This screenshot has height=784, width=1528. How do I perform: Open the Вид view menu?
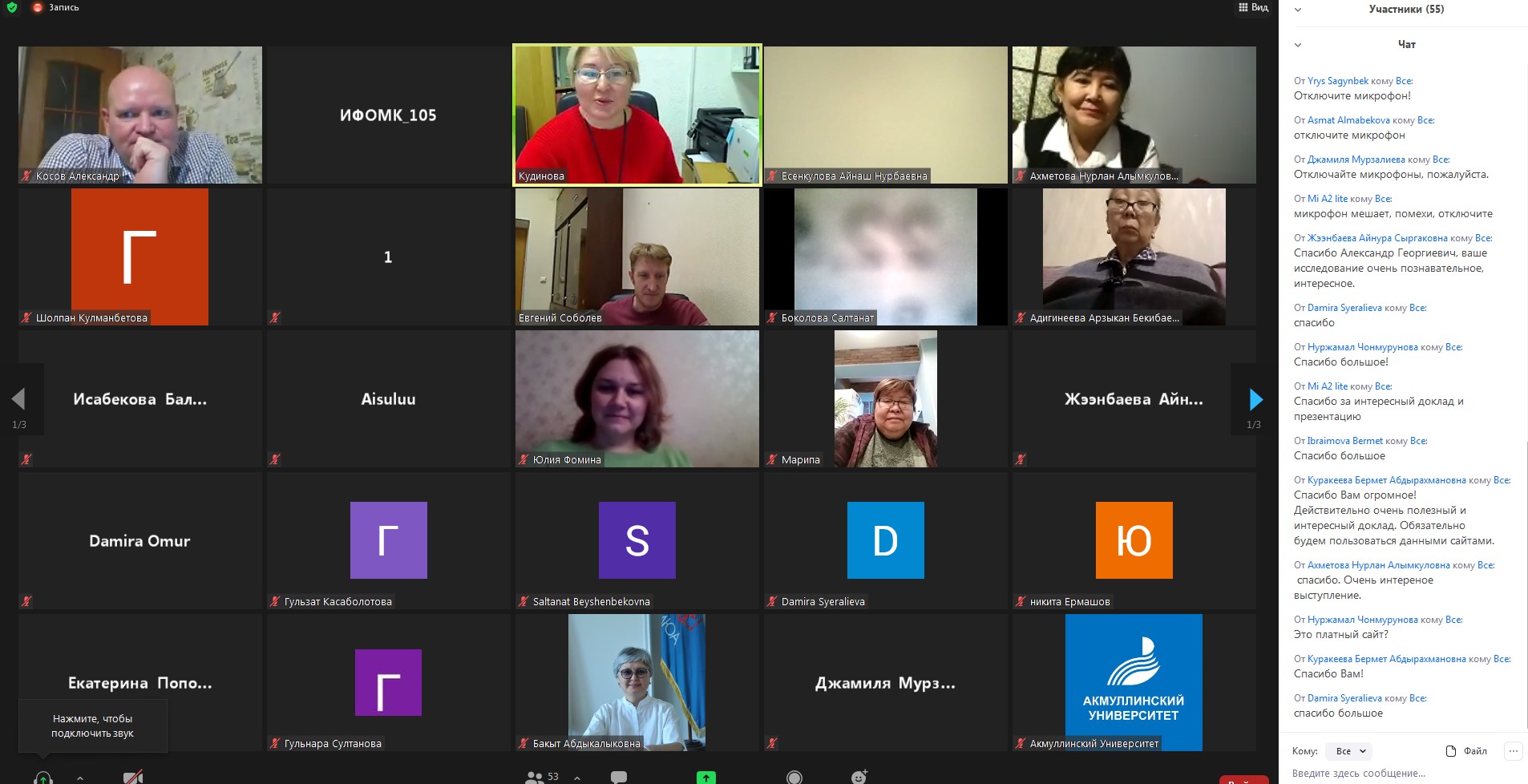point(1254,7)
